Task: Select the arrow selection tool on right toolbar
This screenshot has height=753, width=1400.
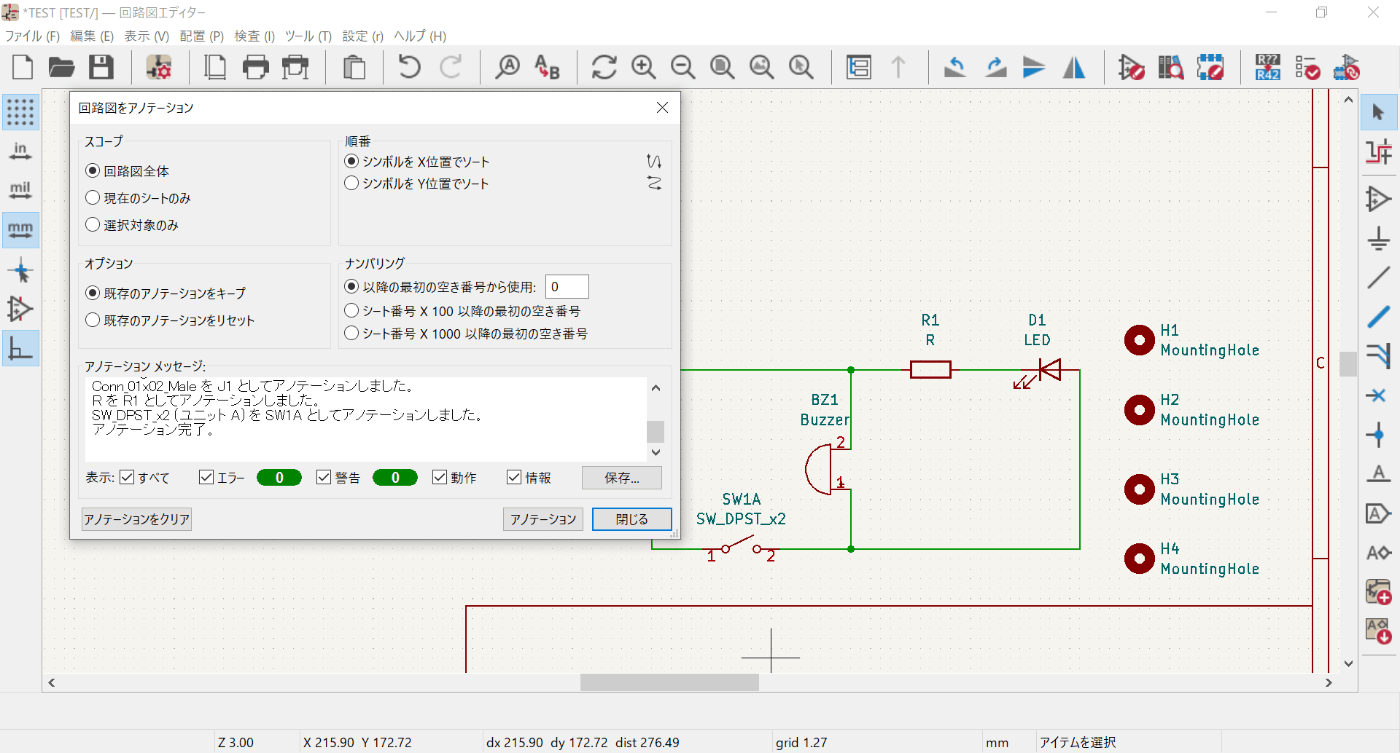Action: point(1379,112)
